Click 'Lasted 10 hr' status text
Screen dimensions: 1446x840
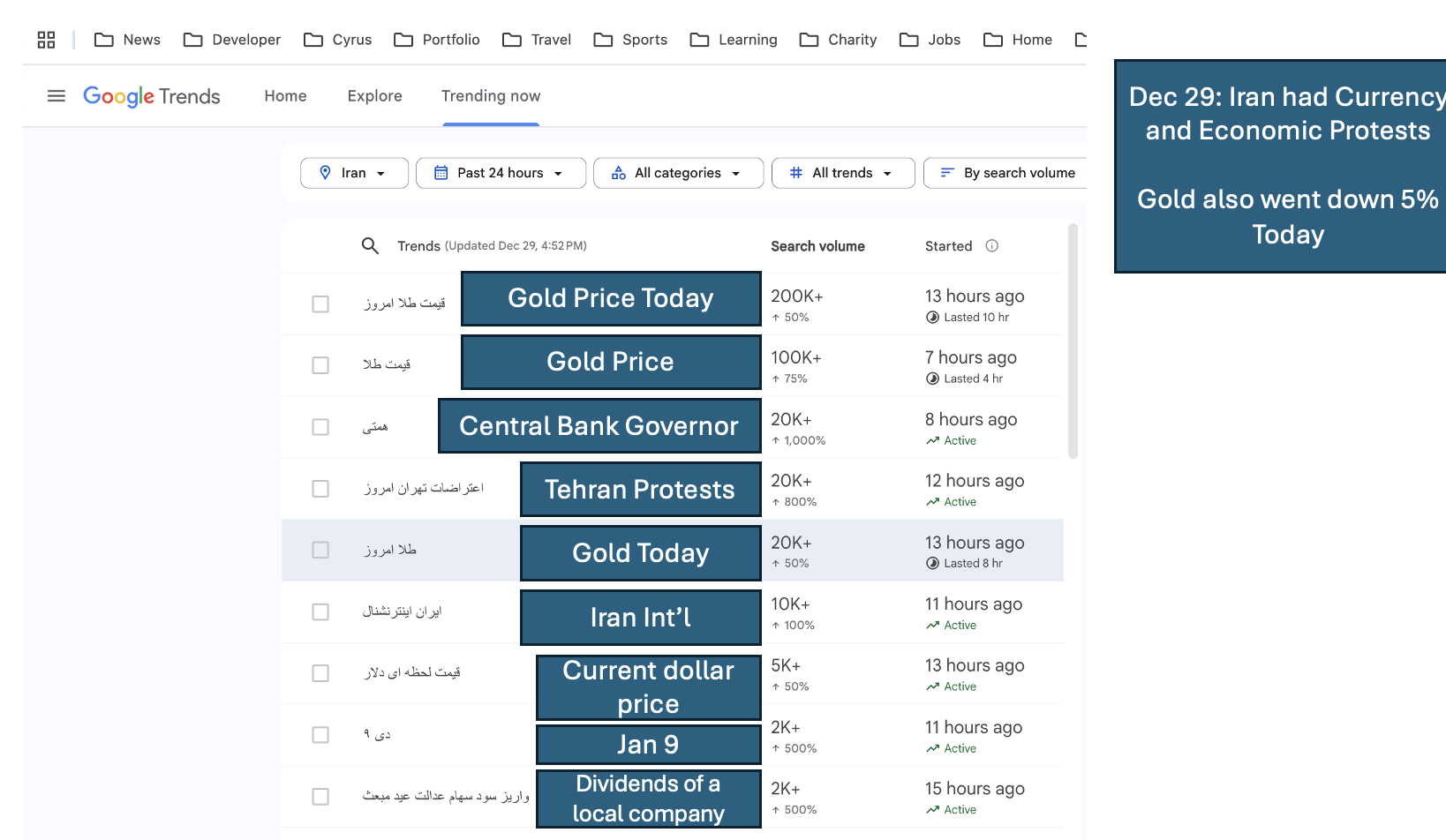click(976, 318)
